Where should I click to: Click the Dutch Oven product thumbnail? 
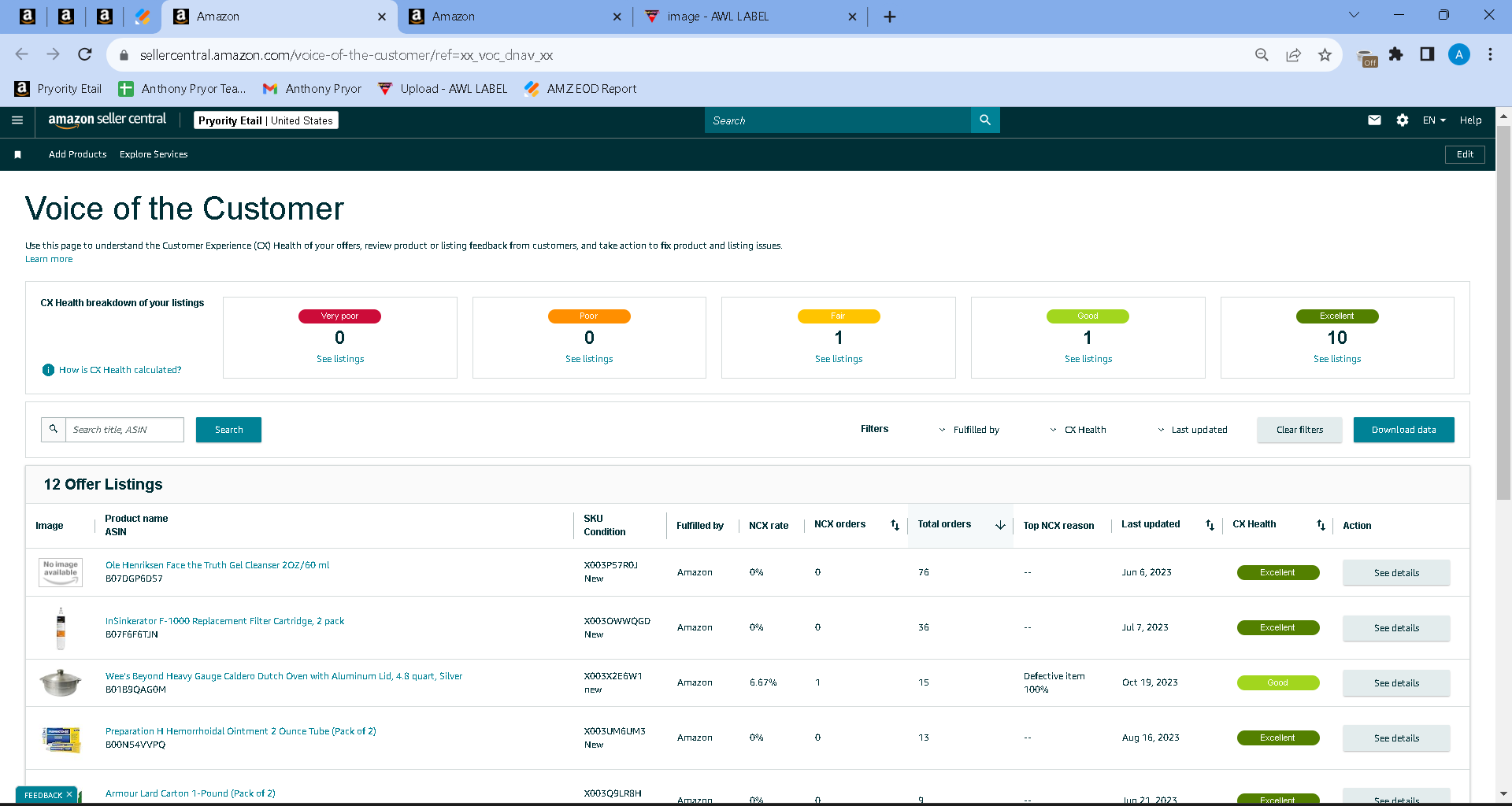point(61,682)
